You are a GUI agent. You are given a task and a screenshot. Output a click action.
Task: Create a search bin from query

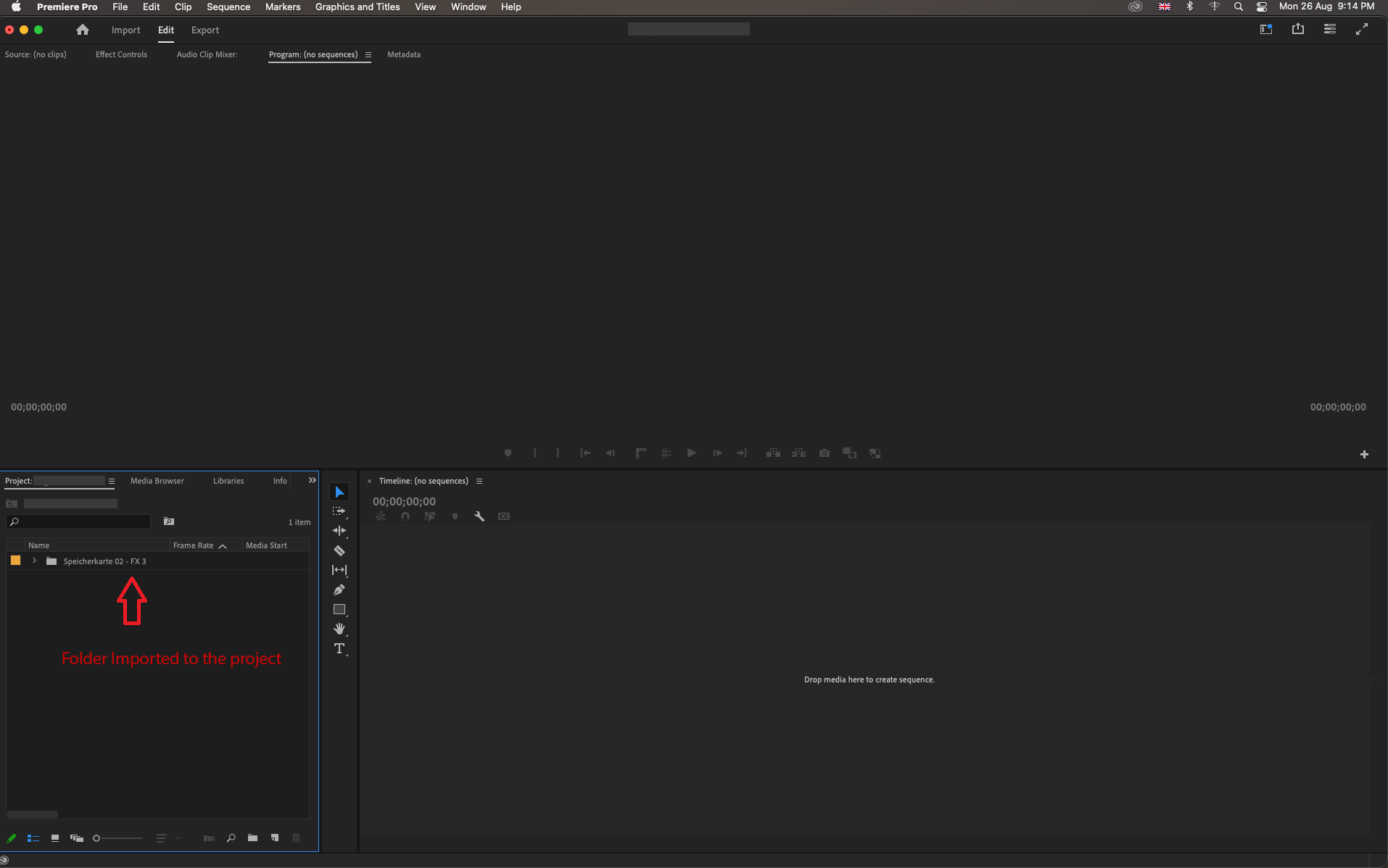tap(169, 521)
